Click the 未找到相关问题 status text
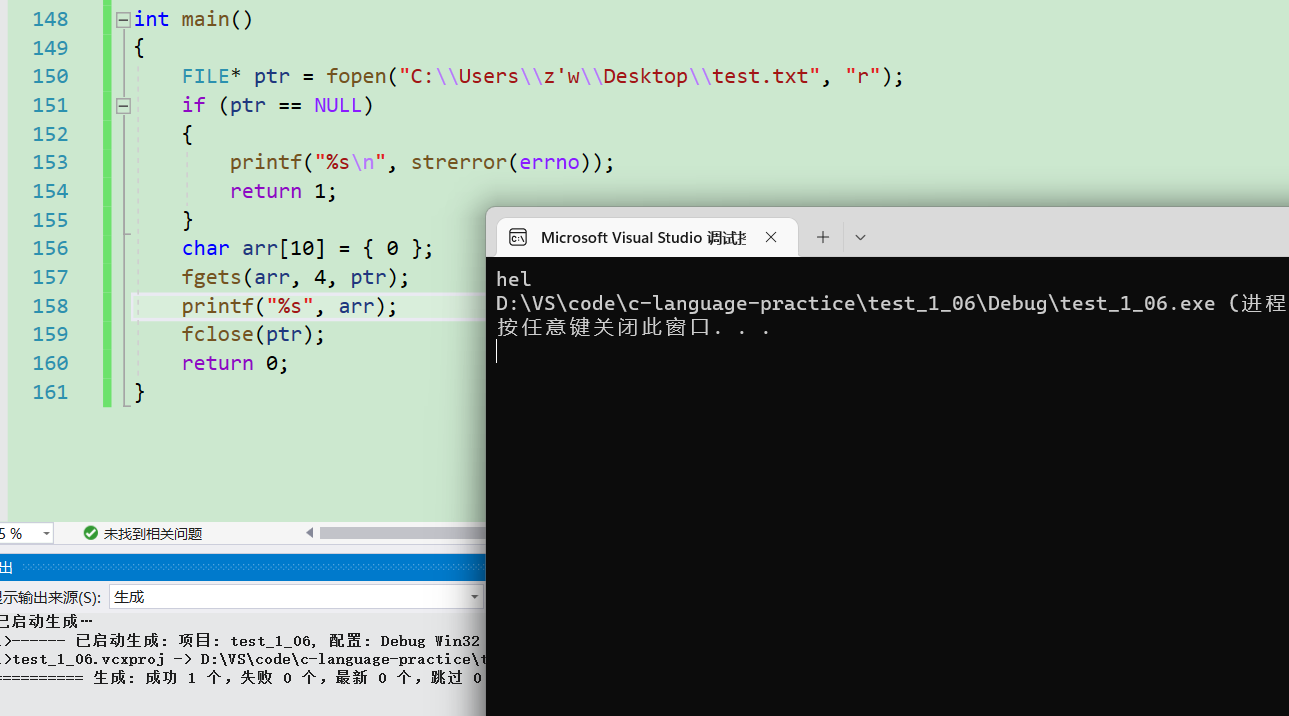This screenshot has height=716, width=1289. click(153, 534)
